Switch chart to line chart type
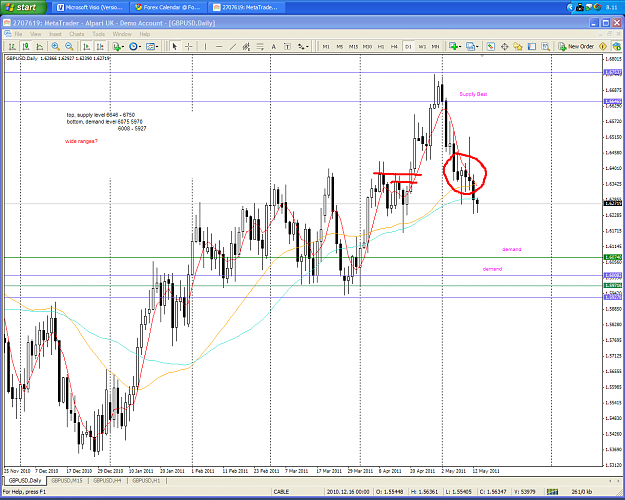Image resolution: width=625 pixels, height=500 pixels. [39, 47]
